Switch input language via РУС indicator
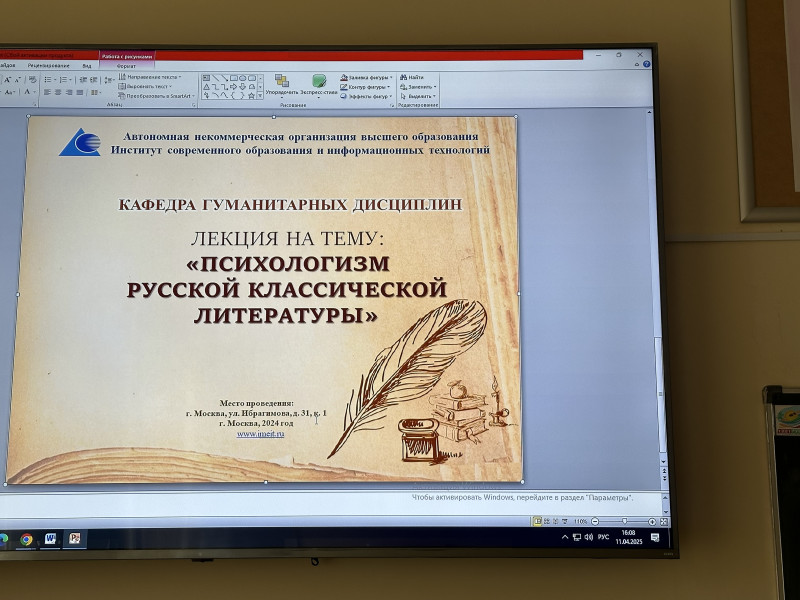 pyautogui.click(x=604, y=537)
